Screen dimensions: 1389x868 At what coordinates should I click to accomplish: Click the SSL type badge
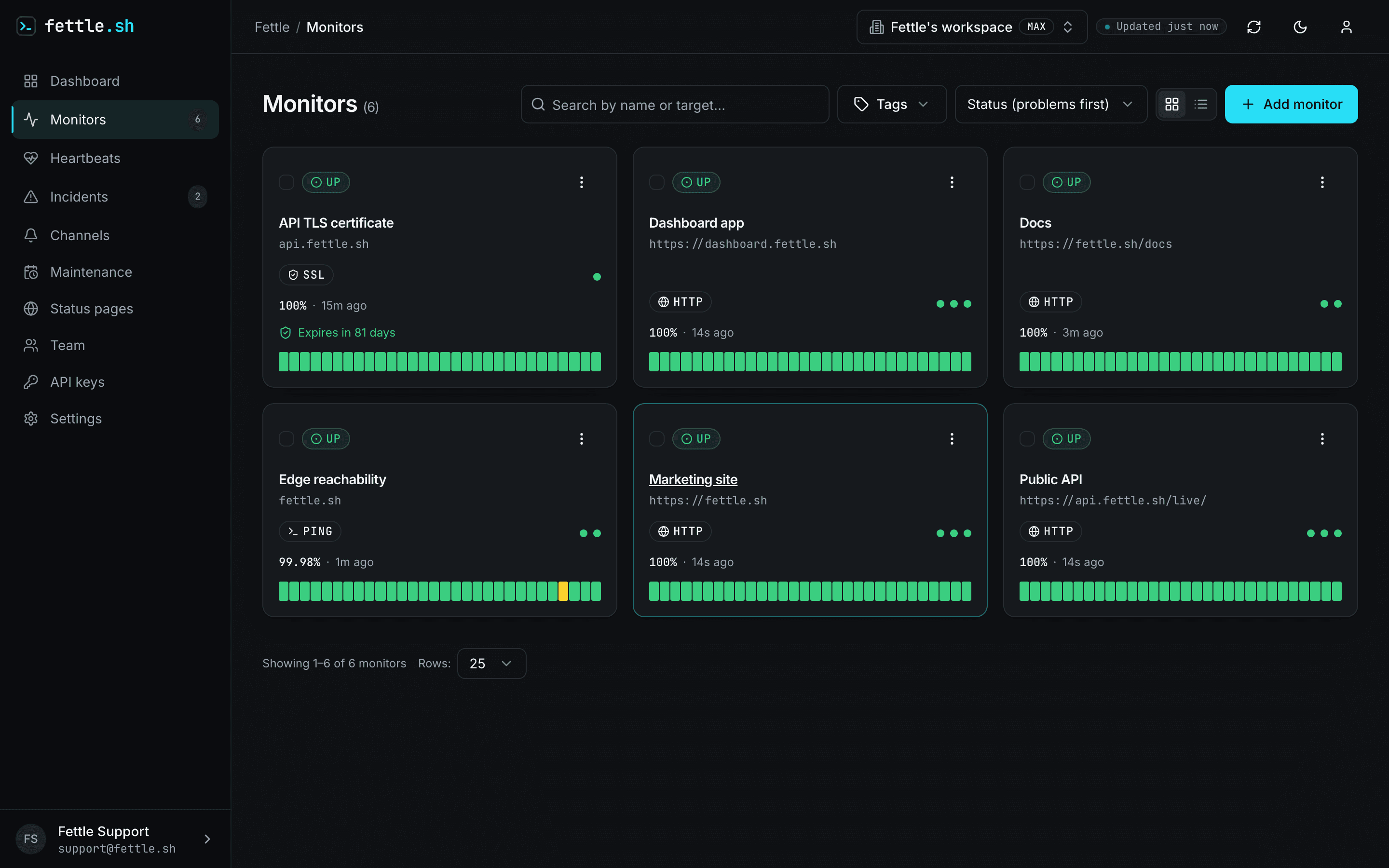click(306, 275)
